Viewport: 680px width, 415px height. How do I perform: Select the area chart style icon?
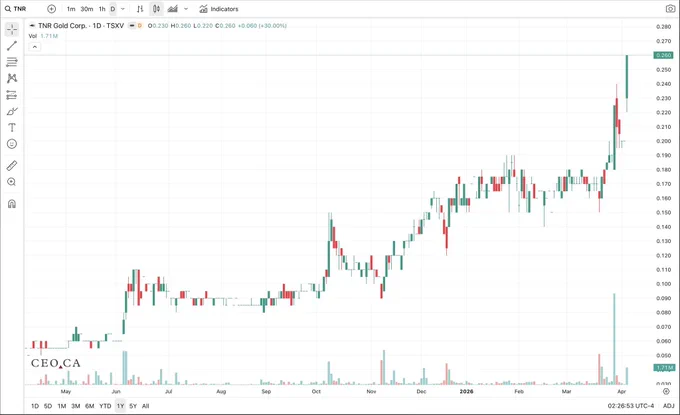tap(173, 9)
